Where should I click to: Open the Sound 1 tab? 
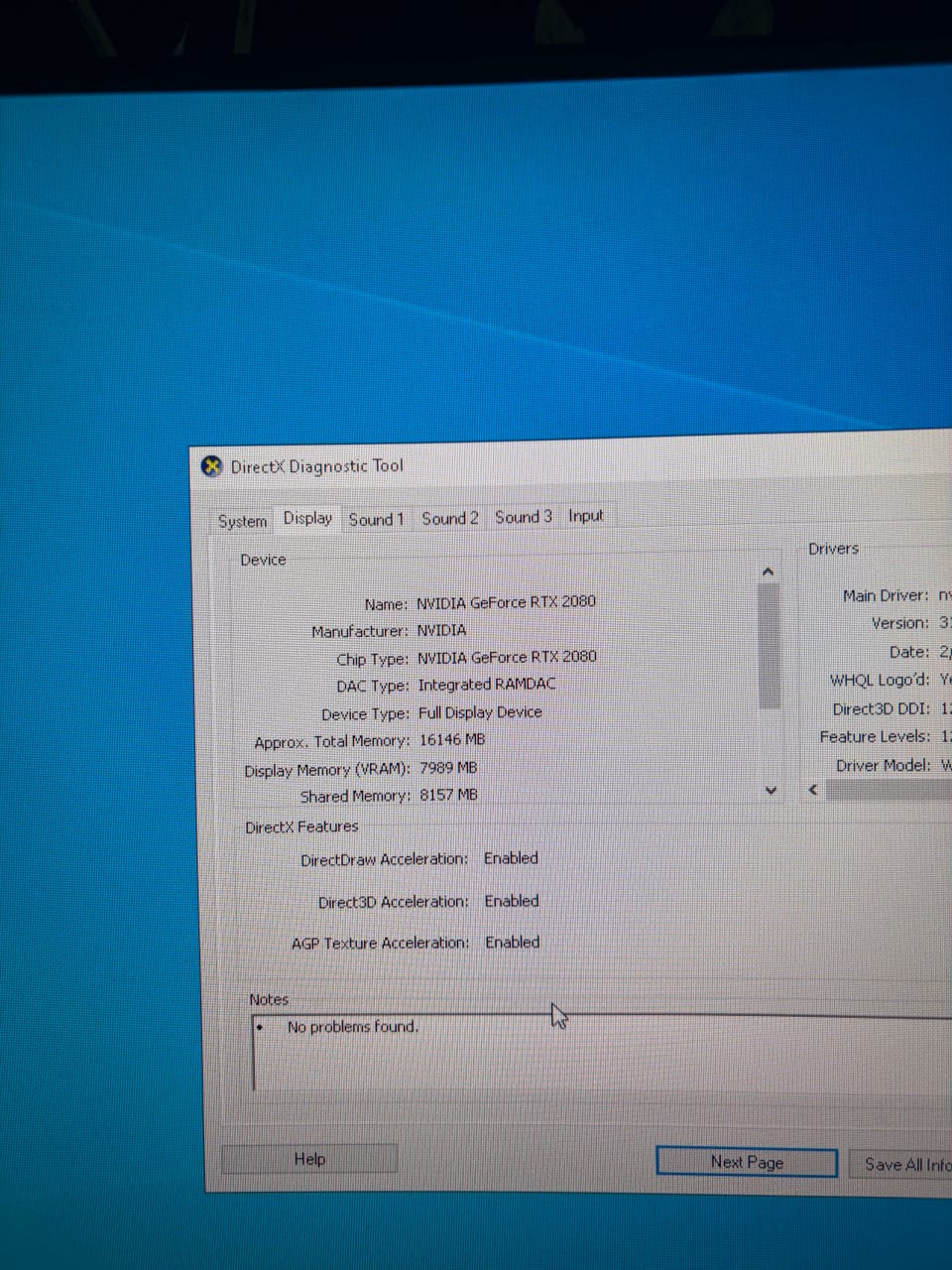tap(376, 519)
